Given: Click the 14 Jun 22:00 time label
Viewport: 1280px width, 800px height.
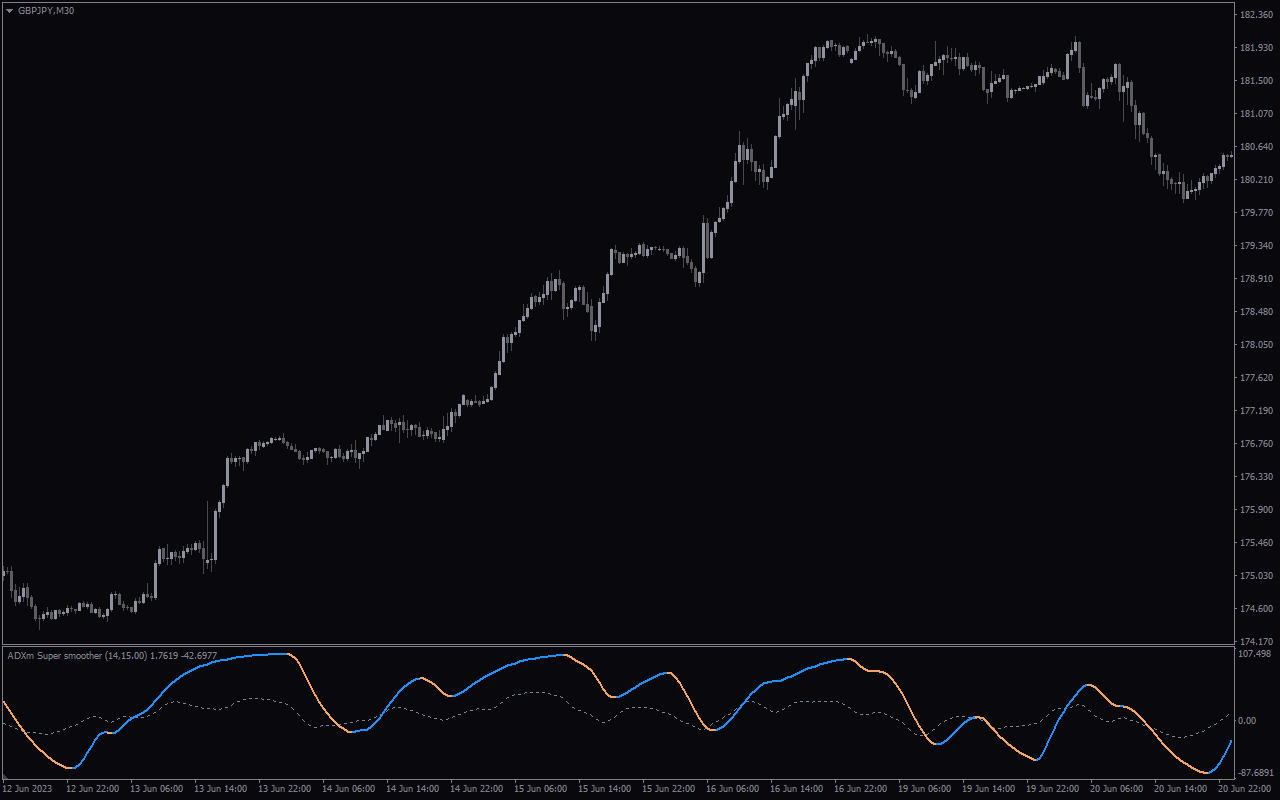Looking at the screenshot, I should pyautogui.click(x=476, y=789).
